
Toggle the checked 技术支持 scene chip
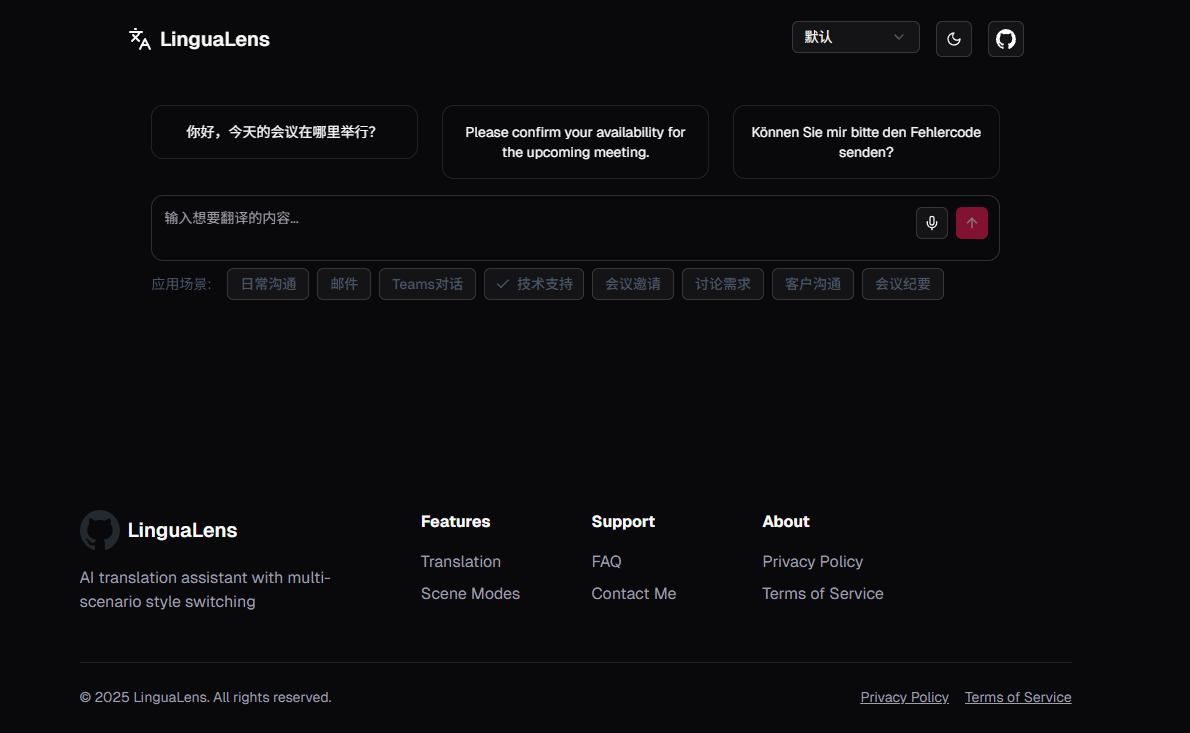534,284
